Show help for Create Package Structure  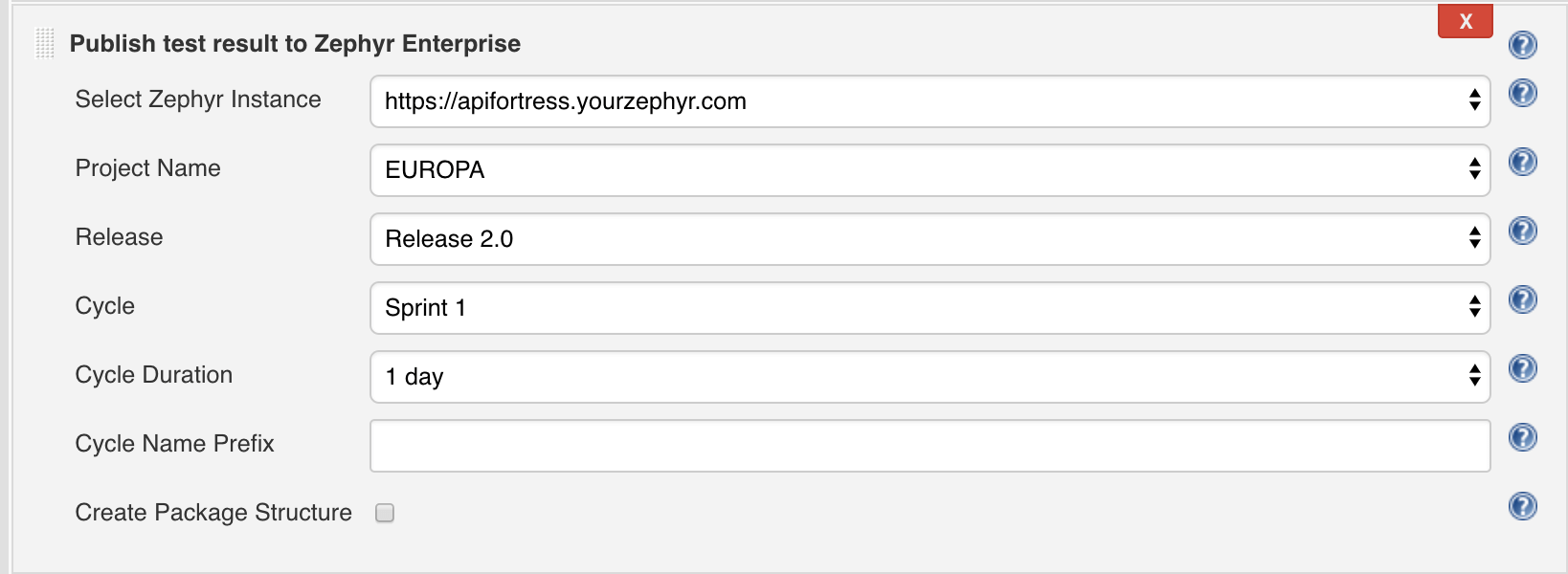pos(1522,505)
